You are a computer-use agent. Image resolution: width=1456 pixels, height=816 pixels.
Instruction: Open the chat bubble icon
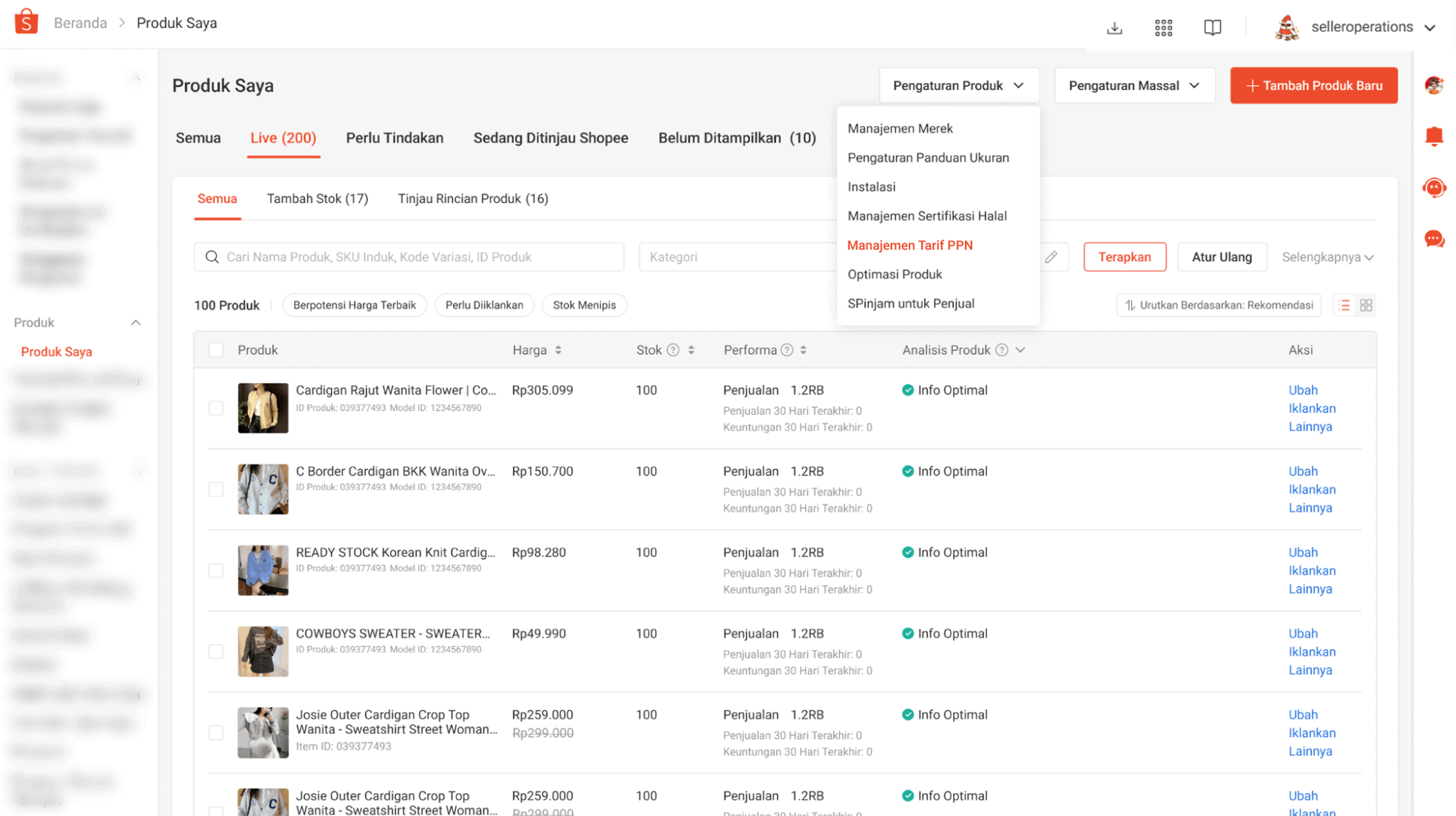[1434, 238]
